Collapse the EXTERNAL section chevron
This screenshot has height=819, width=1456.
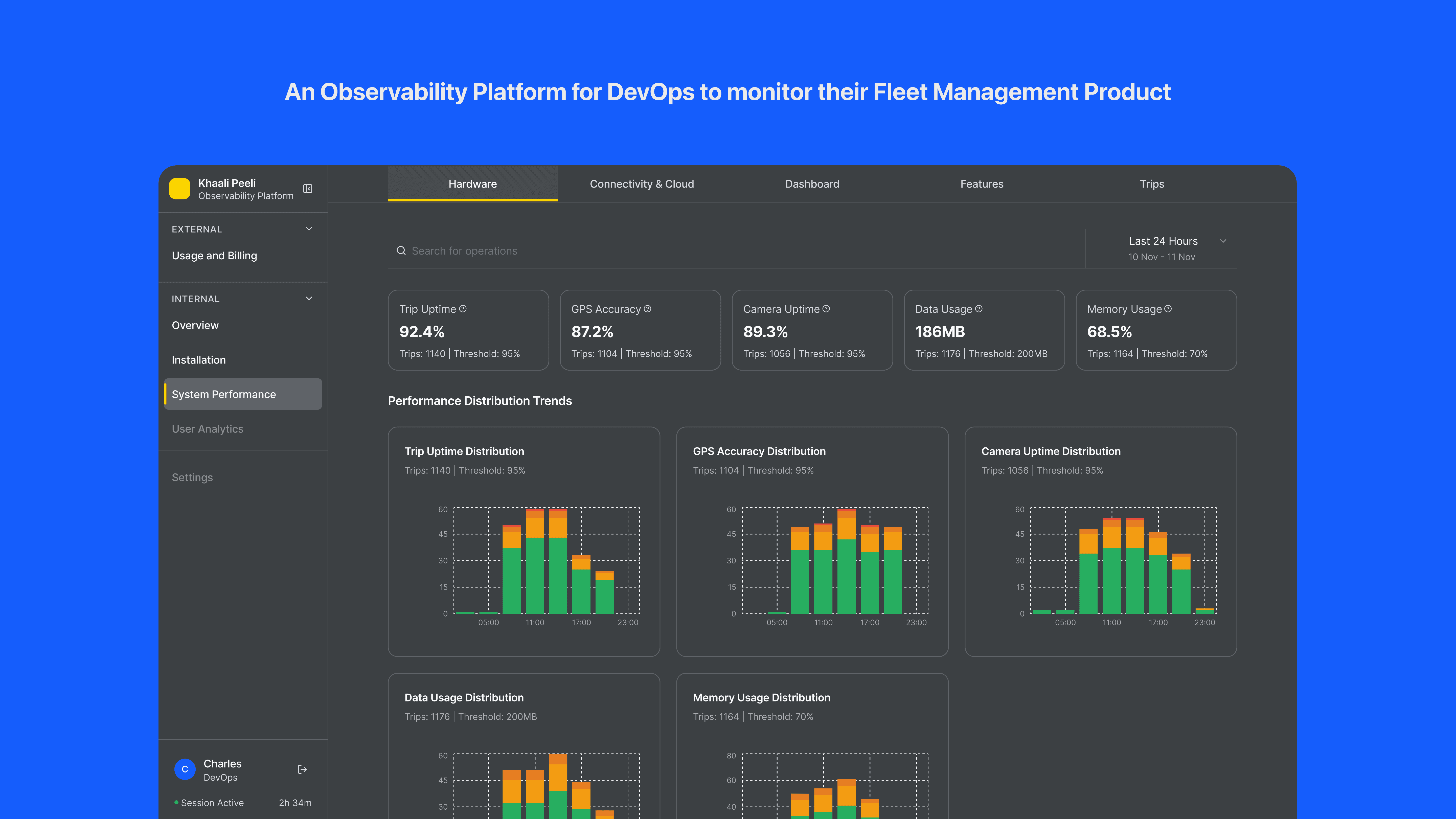[309, 229]
